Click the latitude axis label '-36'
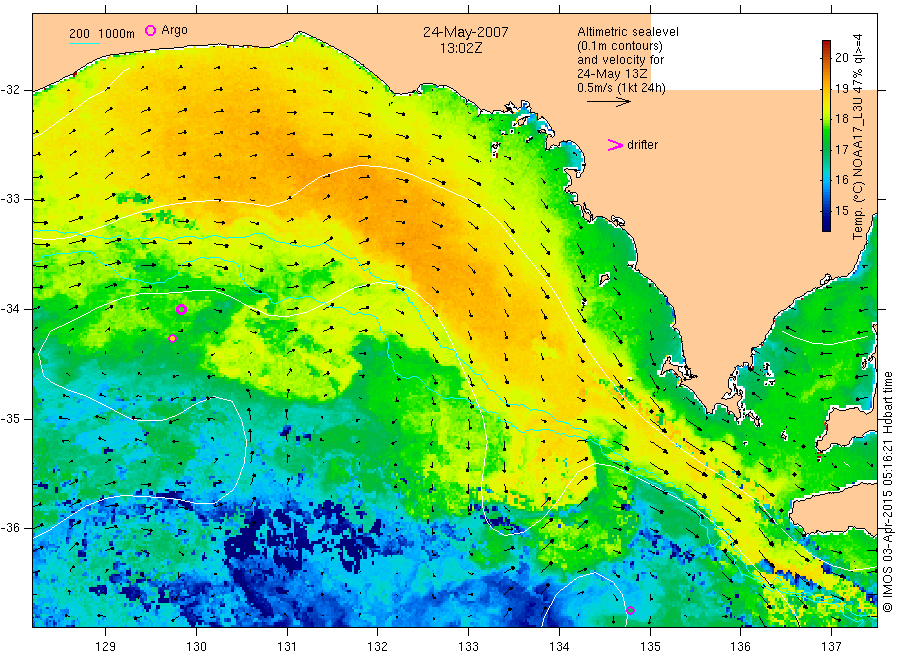The width and height of the screenshot is (900, 660). (10, 527)
